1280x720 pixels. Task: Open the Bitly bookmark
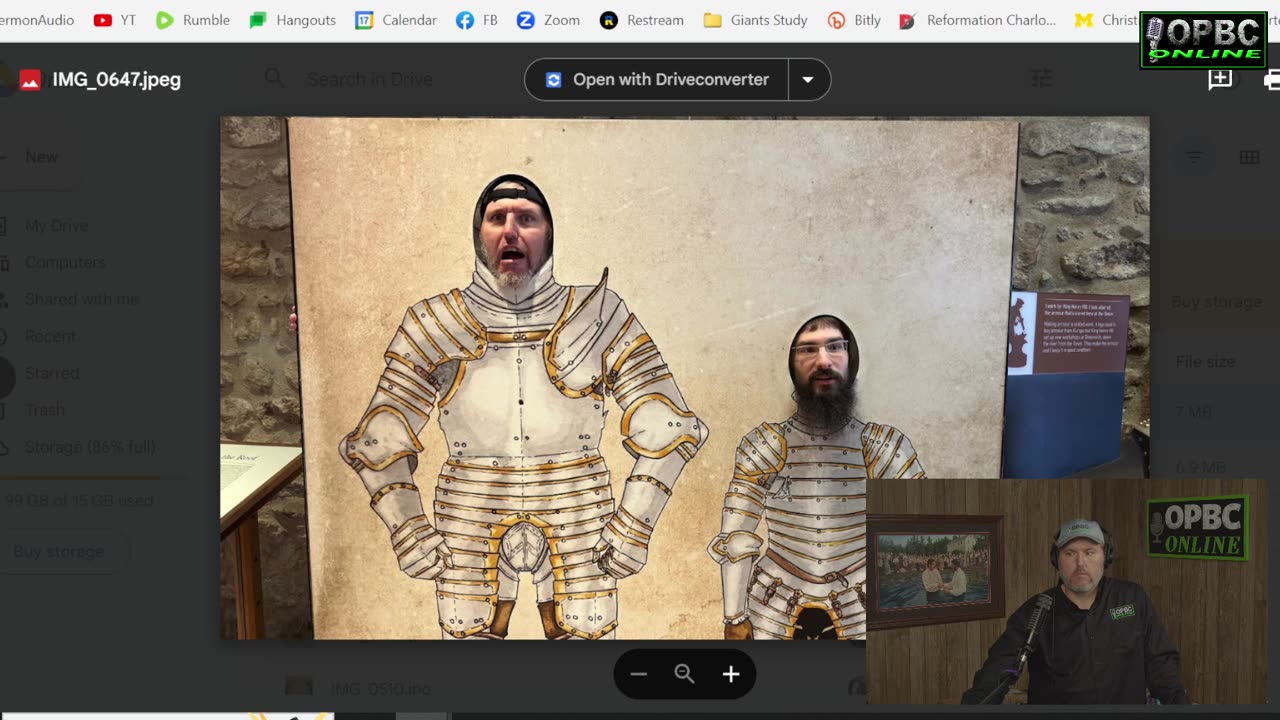855,20
